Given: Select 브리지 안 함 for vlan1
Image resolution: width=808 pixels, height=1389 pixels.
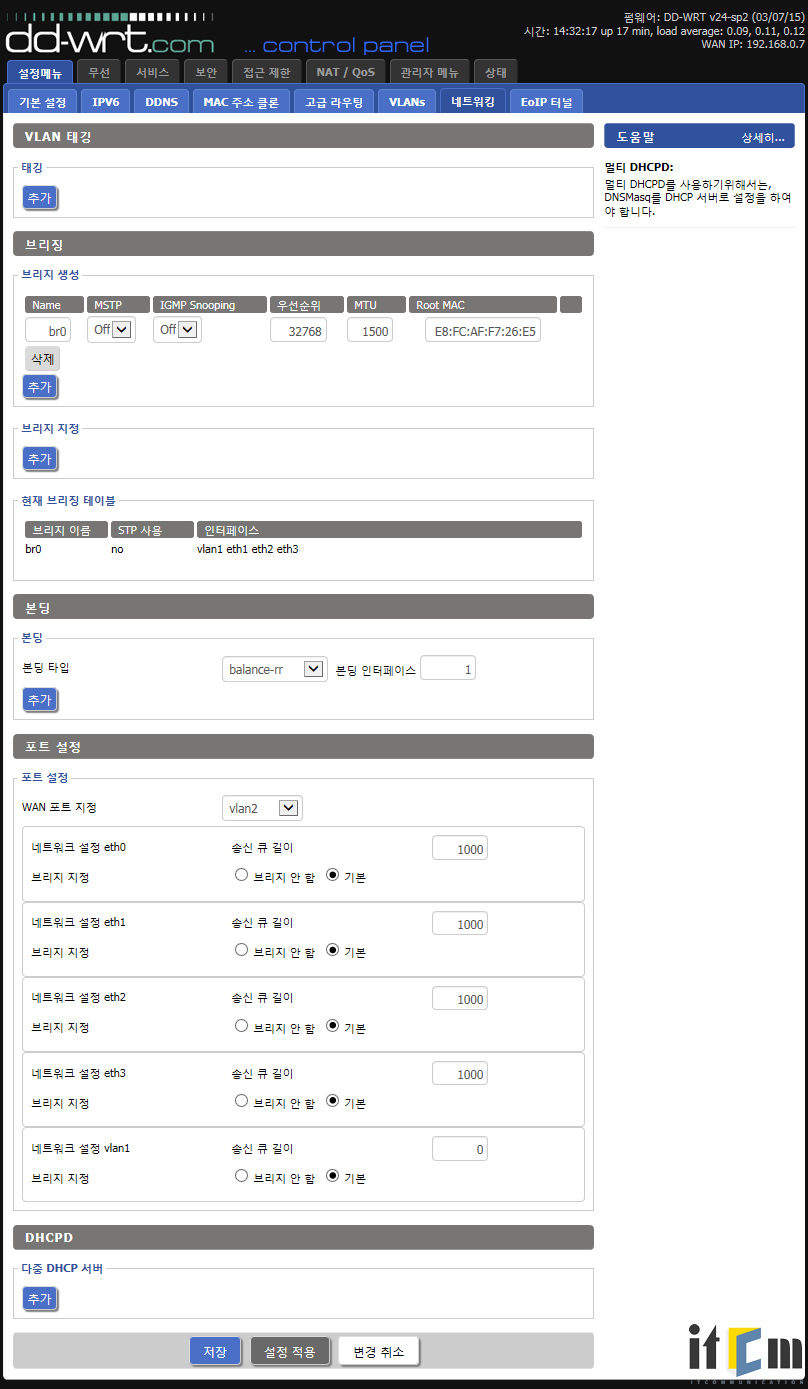Looking at the screenshot, I should pos(241,1176).
